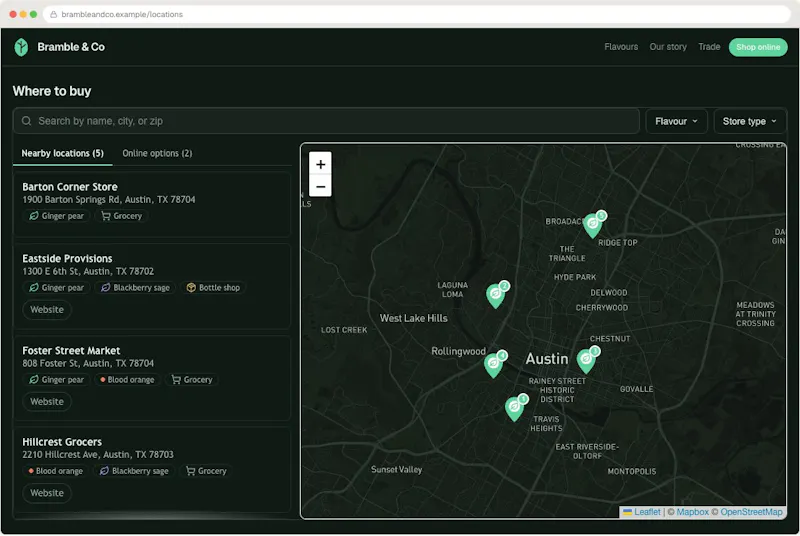
Task: Open the Store type filter dropdown
Action: click(749, 121)
